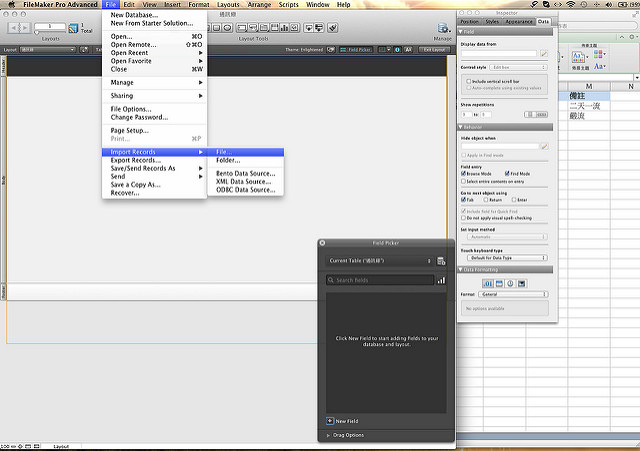Image resolution: width=640 pixels, height=451 pixels.
Task: Click the Field Picker button in layout bar
Action: click(x=356, y=50)
